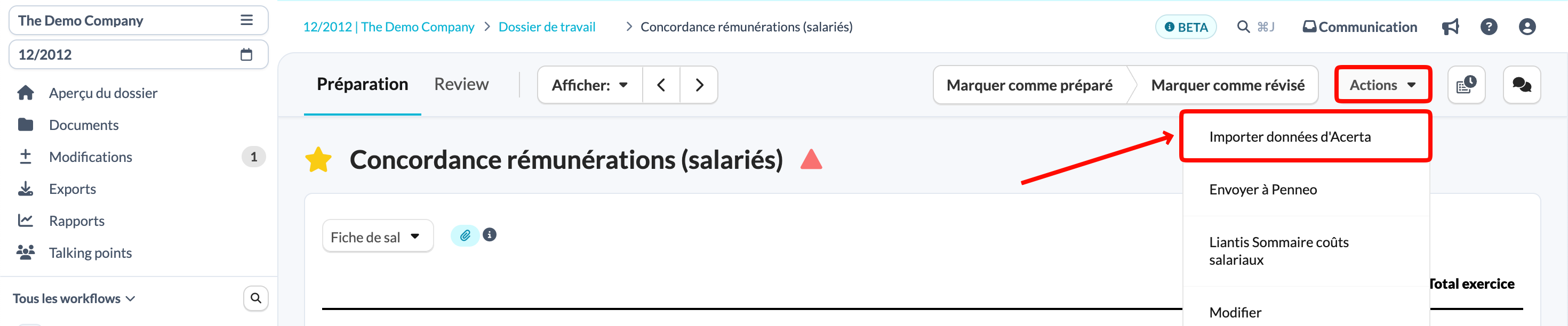Expand Tous les workflows
The image size is (1568, 326).
pyautogui.click(x=74, y=299)
